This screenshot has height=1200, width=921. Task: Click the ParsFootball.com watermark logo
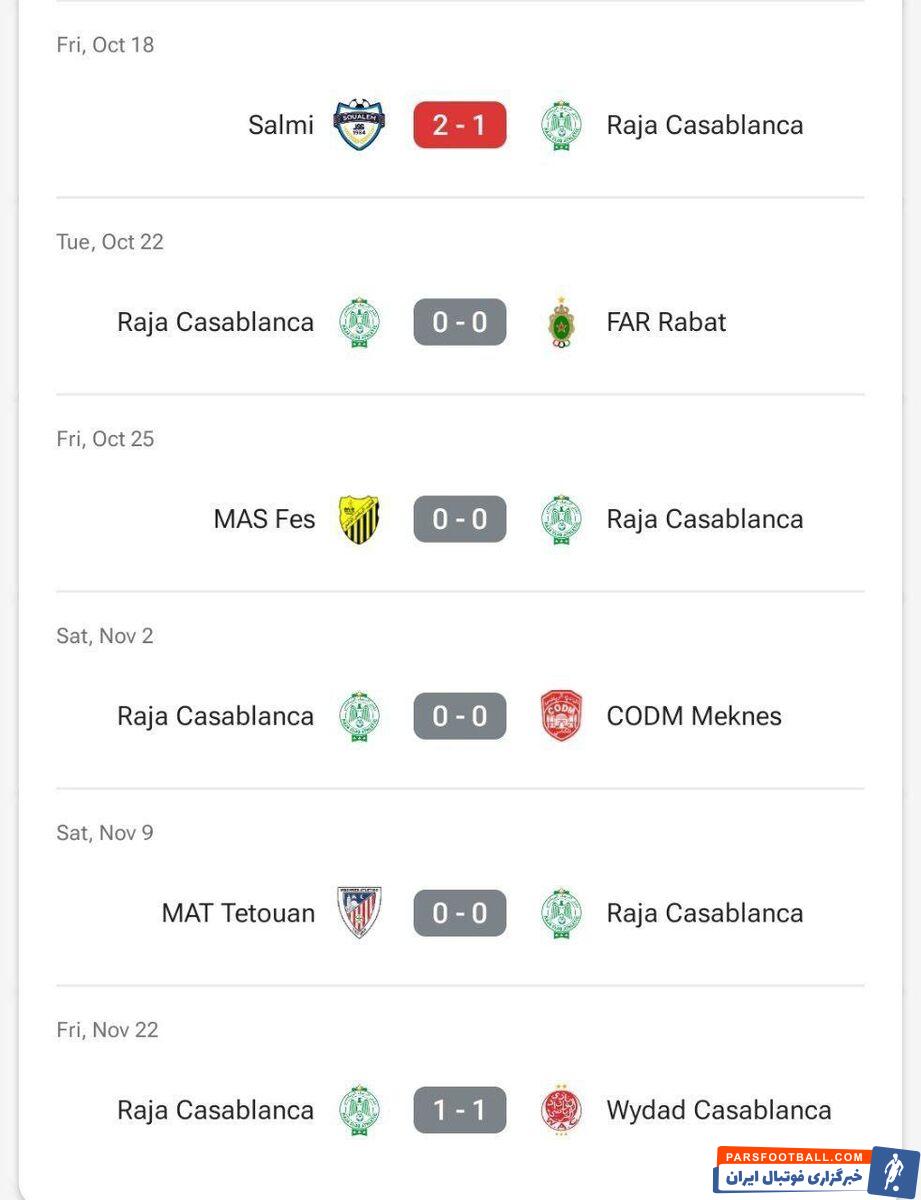point(815,1170)
